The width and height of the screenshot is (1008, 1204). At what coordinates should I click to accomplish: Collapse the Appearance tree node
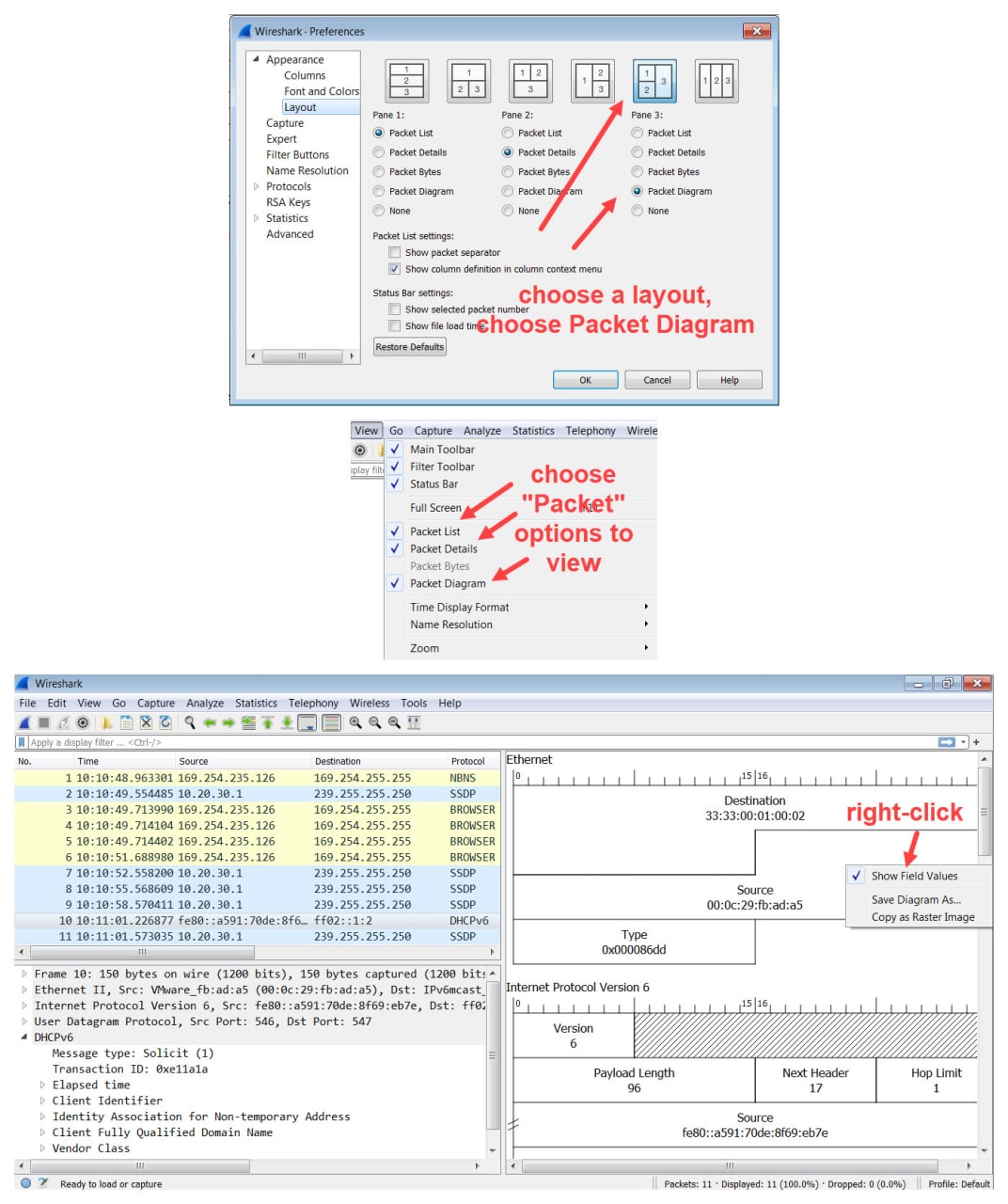coord(256,59)
